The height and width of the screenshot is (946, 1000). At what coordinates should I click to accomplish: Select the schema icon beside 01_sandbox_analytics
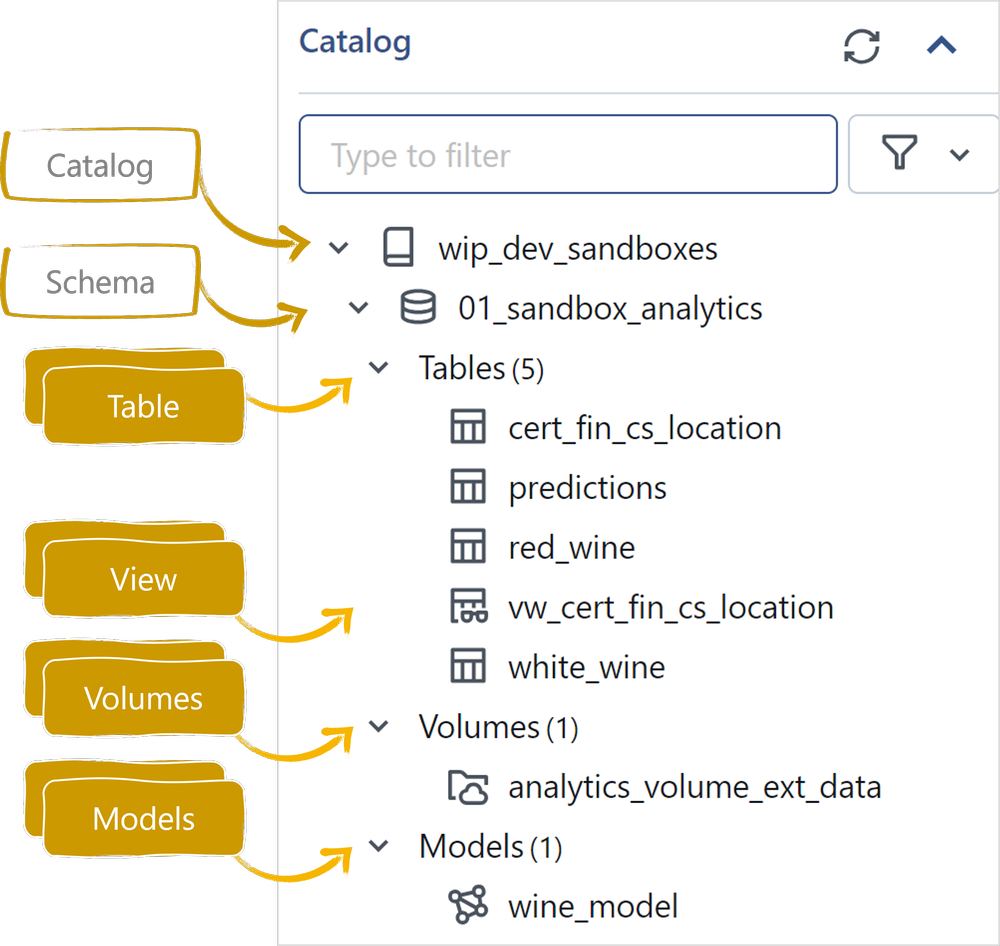(418, 308)
